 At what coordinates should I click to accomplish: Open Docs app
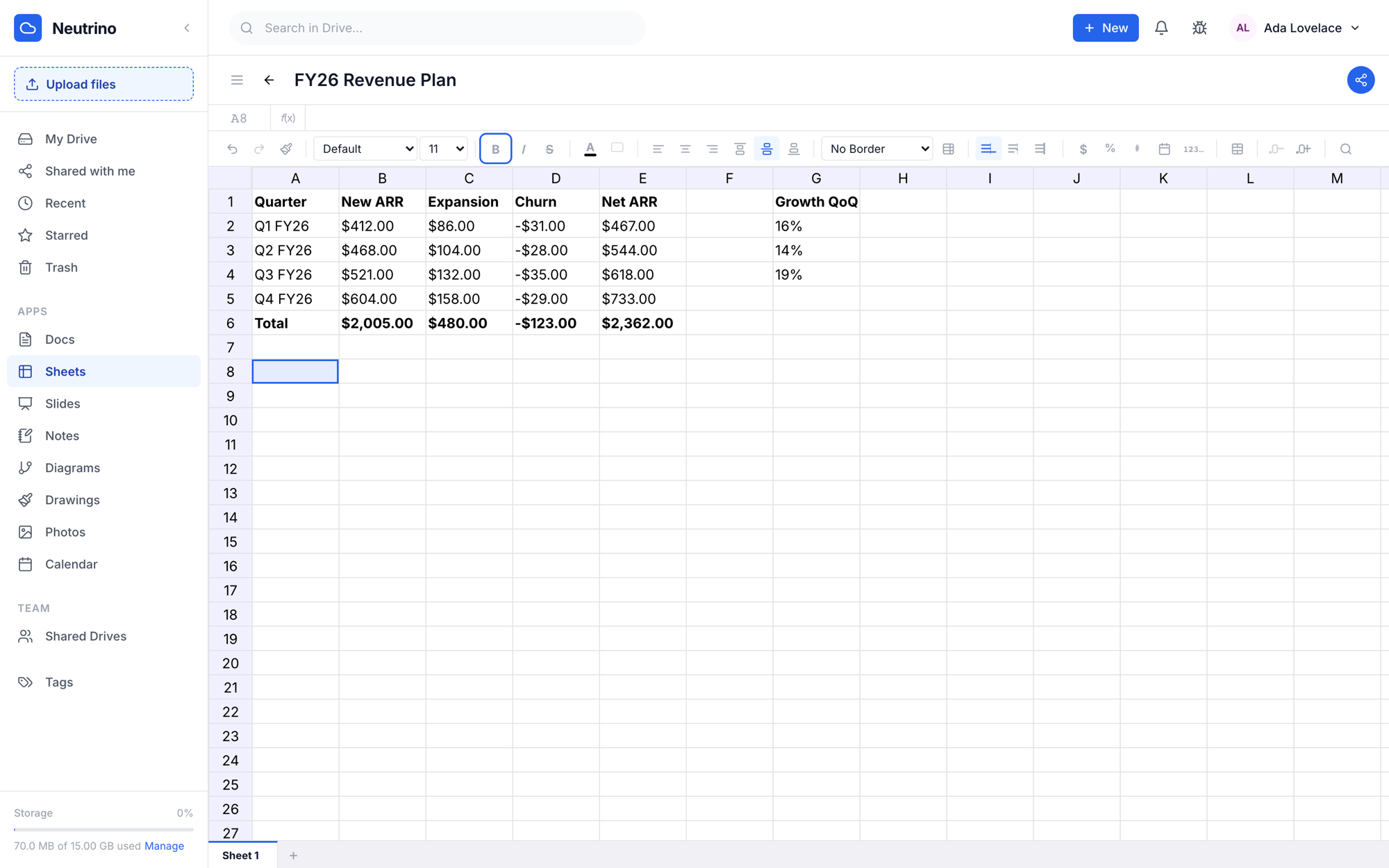click(x=103, y=340)
